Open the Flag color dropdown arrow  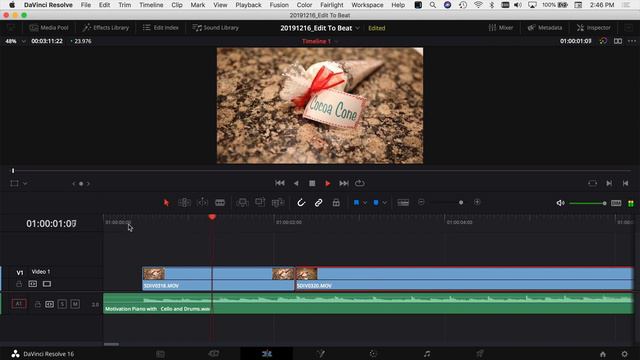coord(365,203)
